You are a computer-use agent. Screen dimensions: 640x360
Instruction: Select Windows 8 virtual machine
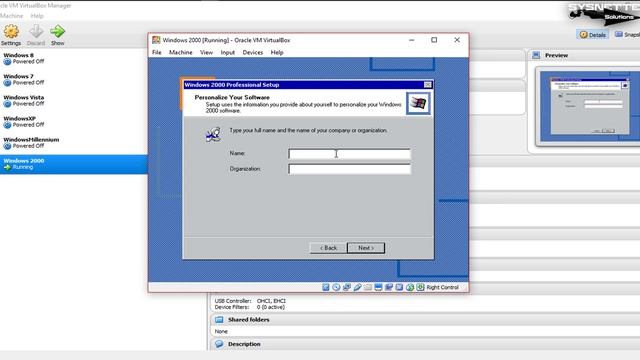[73, 58]
